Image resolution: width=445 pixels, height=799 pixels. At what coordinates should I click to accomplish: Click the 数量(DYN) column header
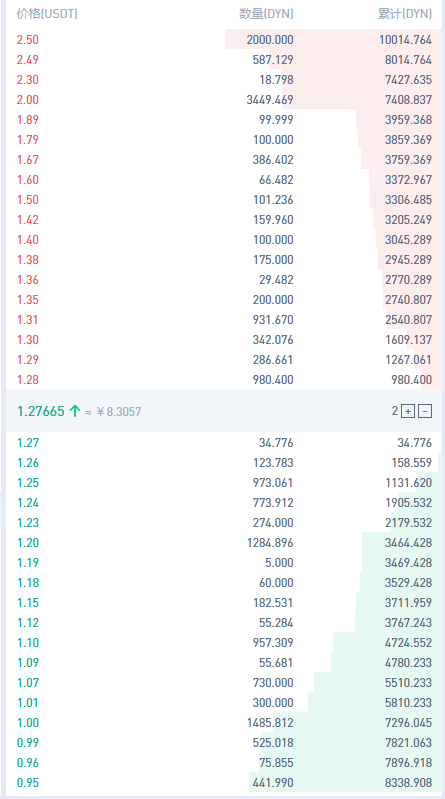tap(267, 14)
